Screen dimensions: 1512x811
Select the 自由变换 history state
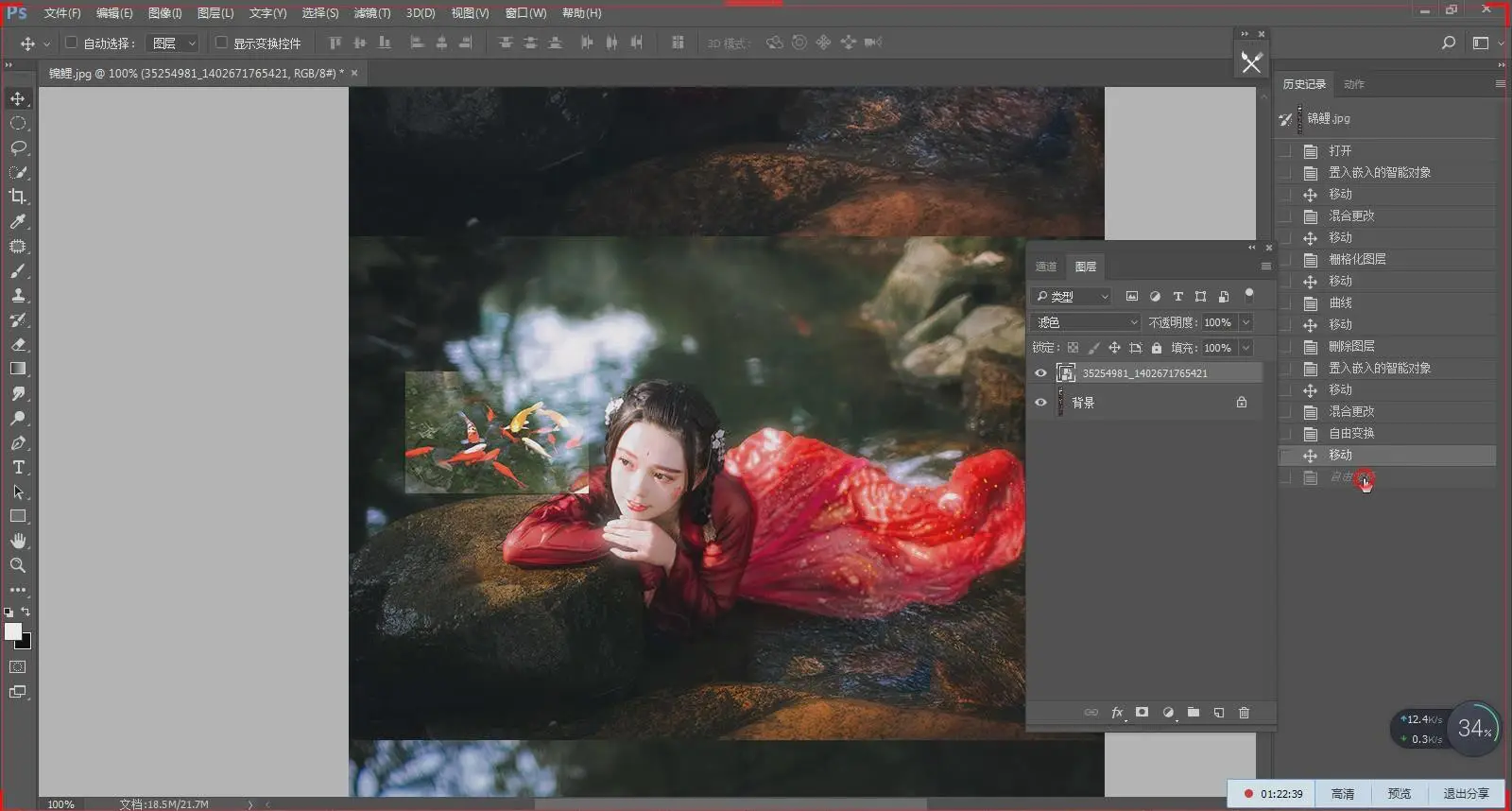pos(1387,434)
